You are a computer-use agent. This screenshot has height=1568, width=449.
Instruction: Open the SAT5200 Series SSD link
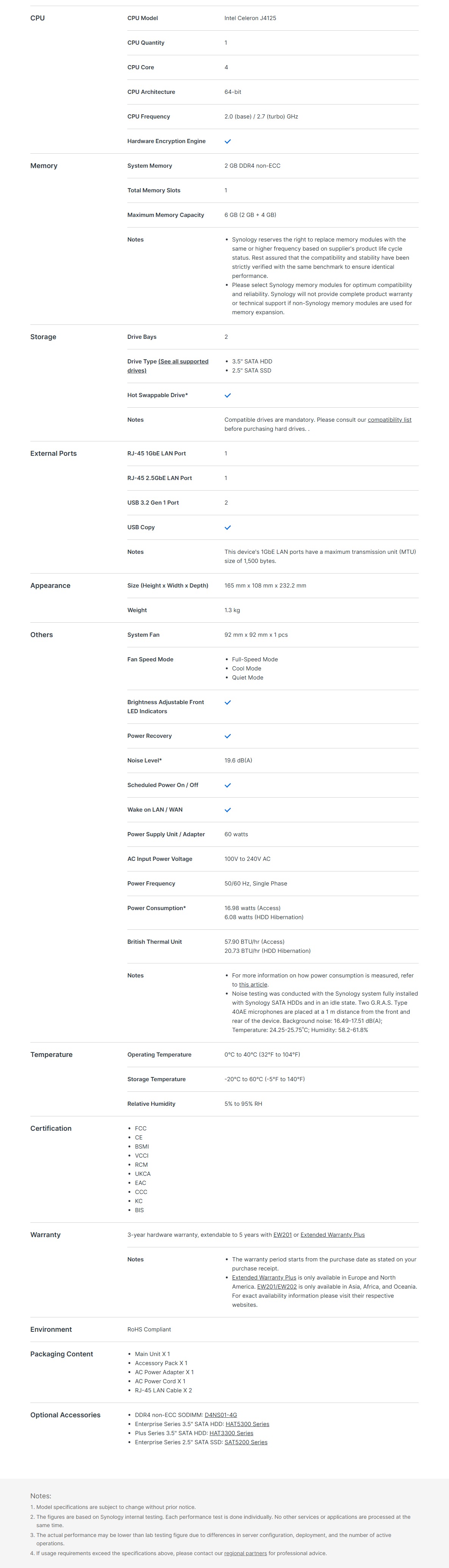coord(246,1442)
